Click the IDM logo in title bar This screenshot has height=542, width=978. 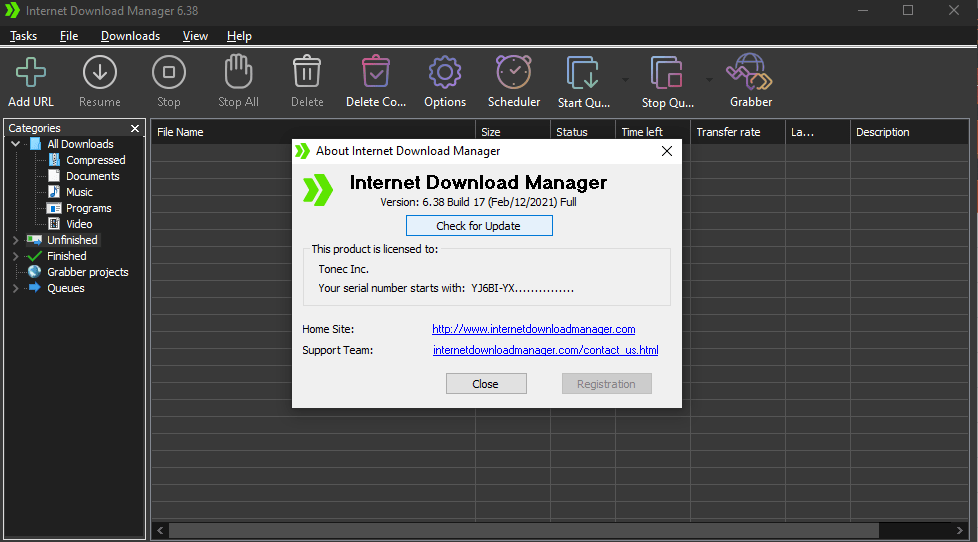(x=12, y=11)
